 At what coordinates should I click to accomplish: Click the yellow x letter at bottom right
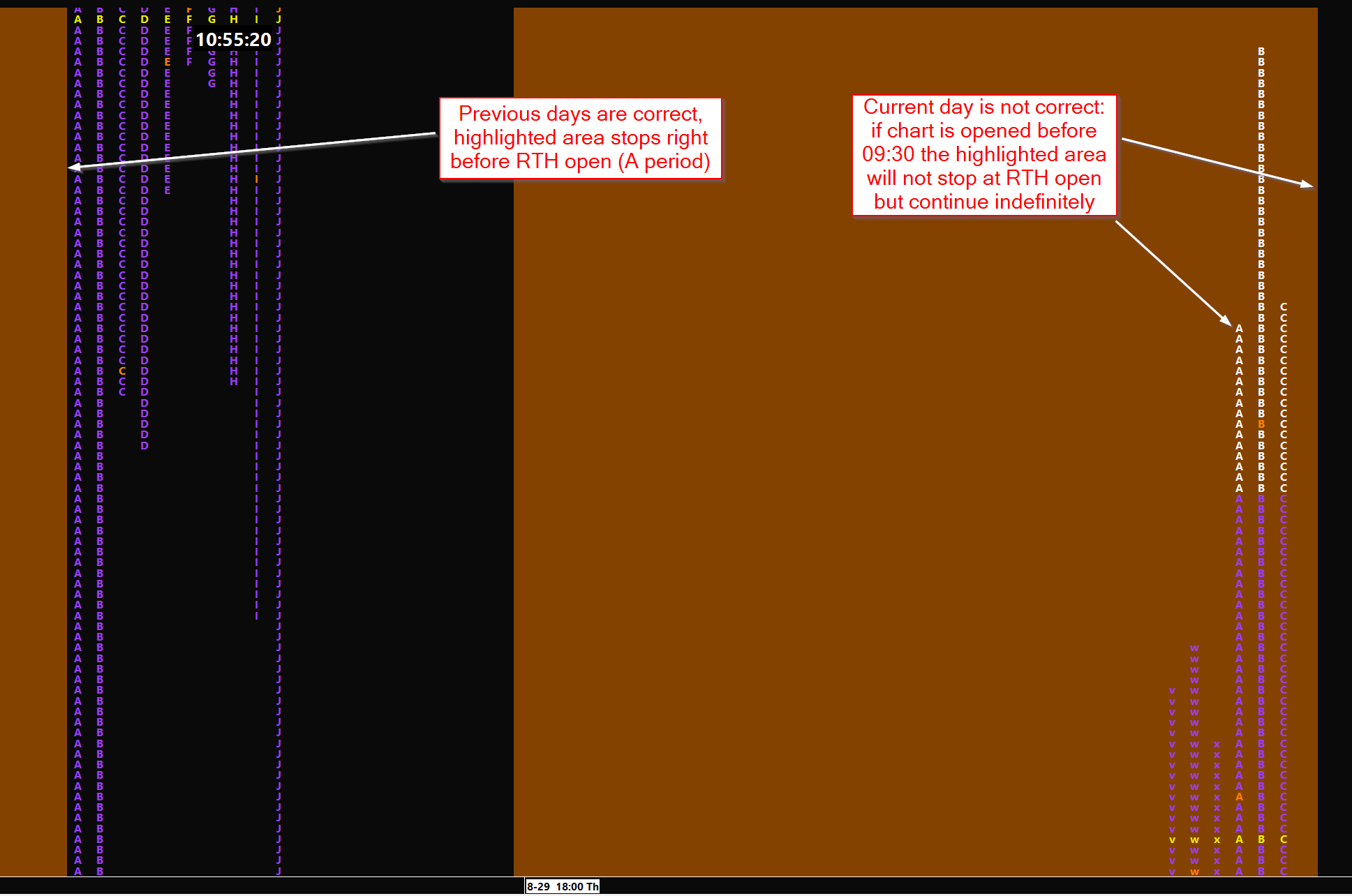click(x=1217, y=839)
